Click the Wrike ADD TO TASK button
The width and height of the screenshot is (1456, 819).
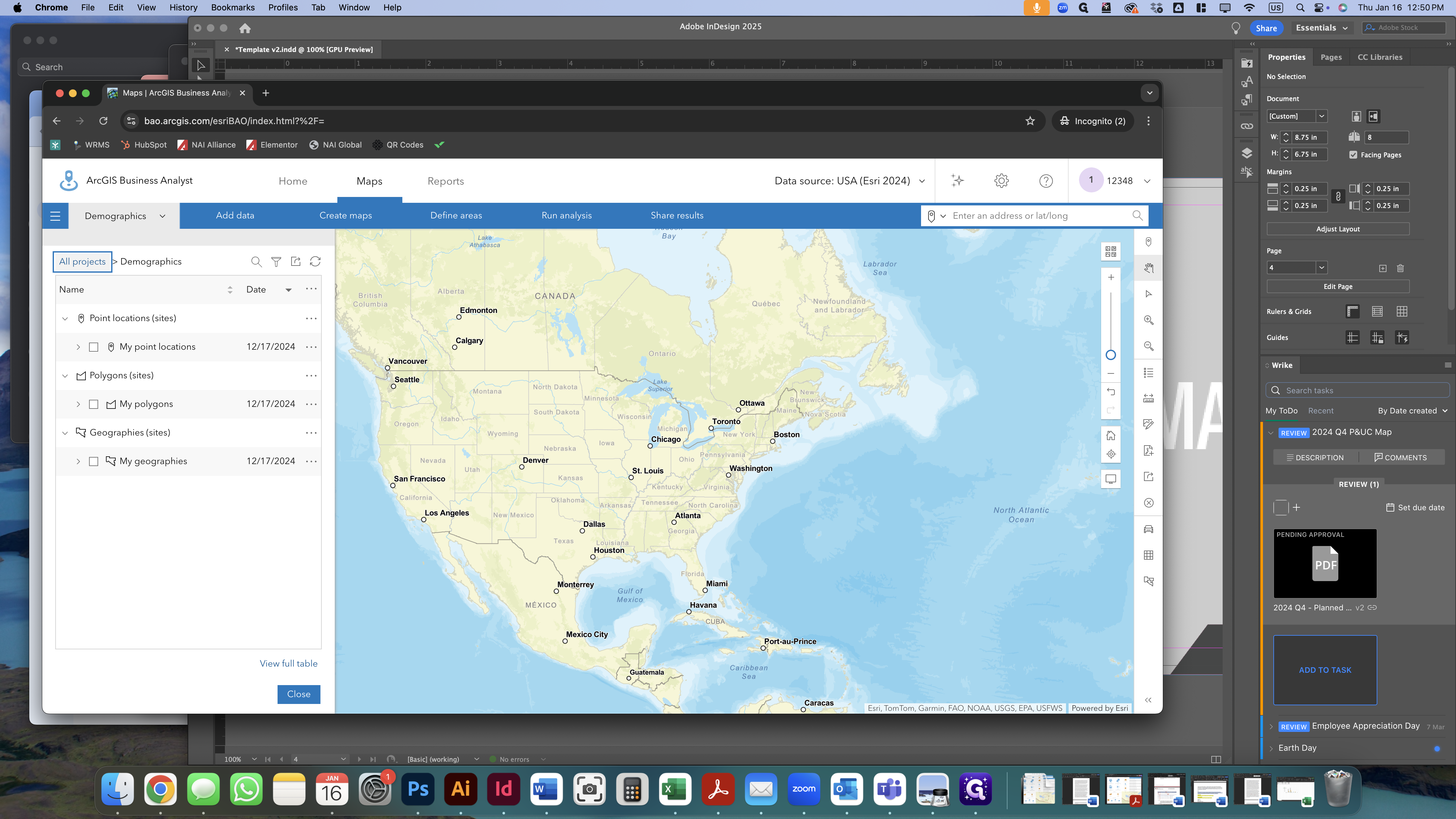pos(1325,670)
